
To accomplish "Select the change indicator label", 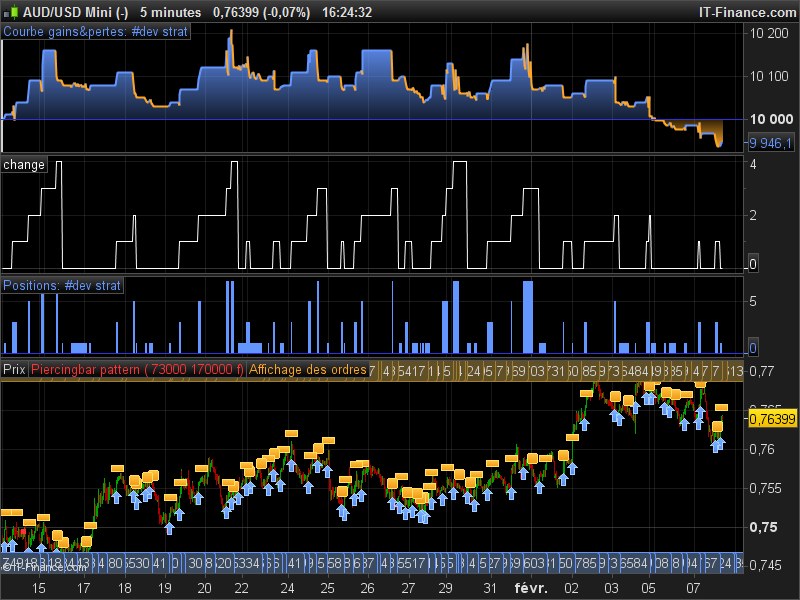I will click(24, 165).
